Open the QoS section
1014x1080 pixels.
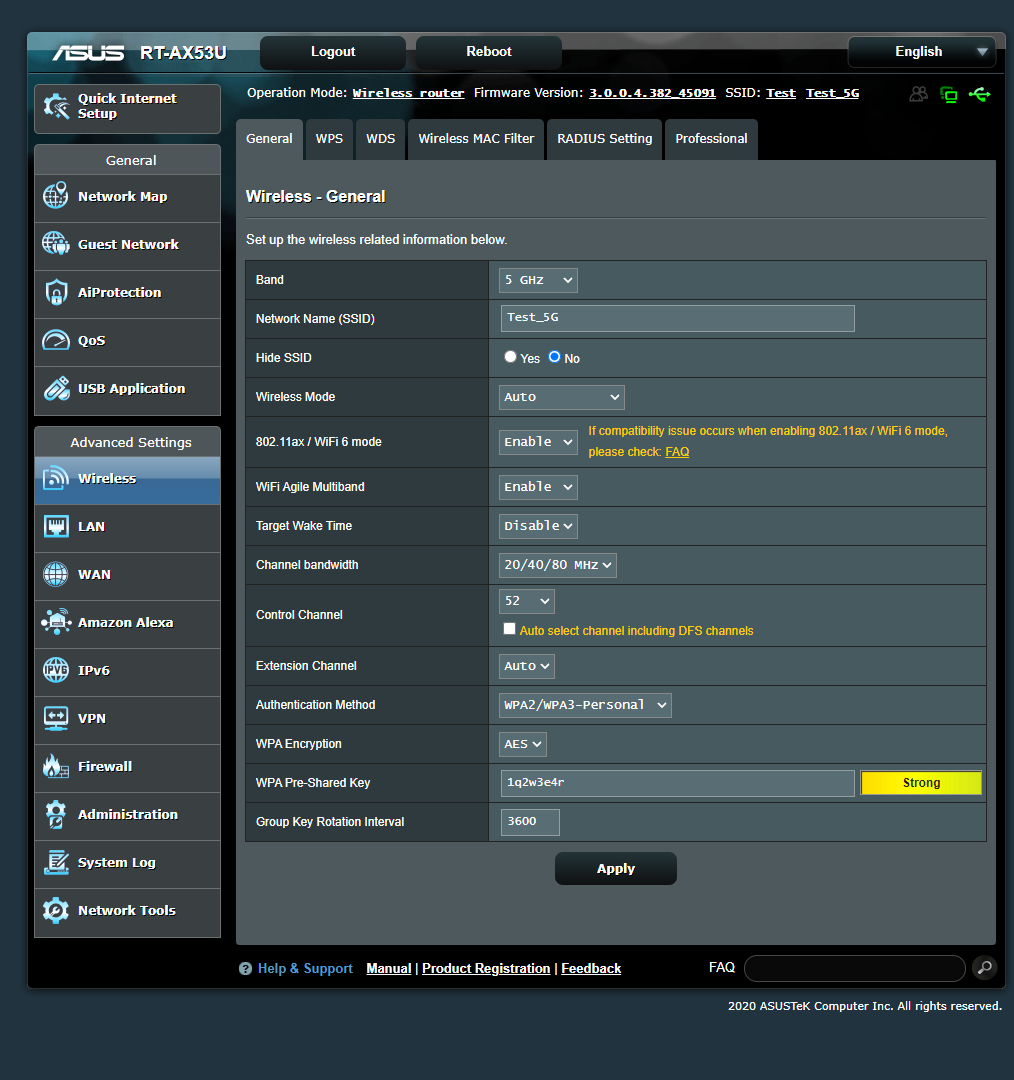[90, 340]
